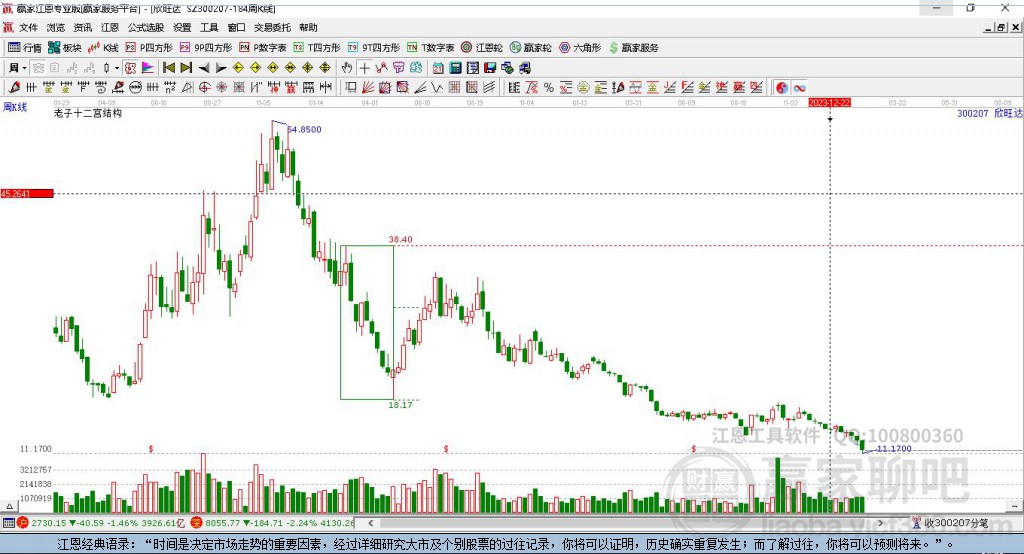Click the 老子十二宫结构 chart title

[x=88, y=113]
